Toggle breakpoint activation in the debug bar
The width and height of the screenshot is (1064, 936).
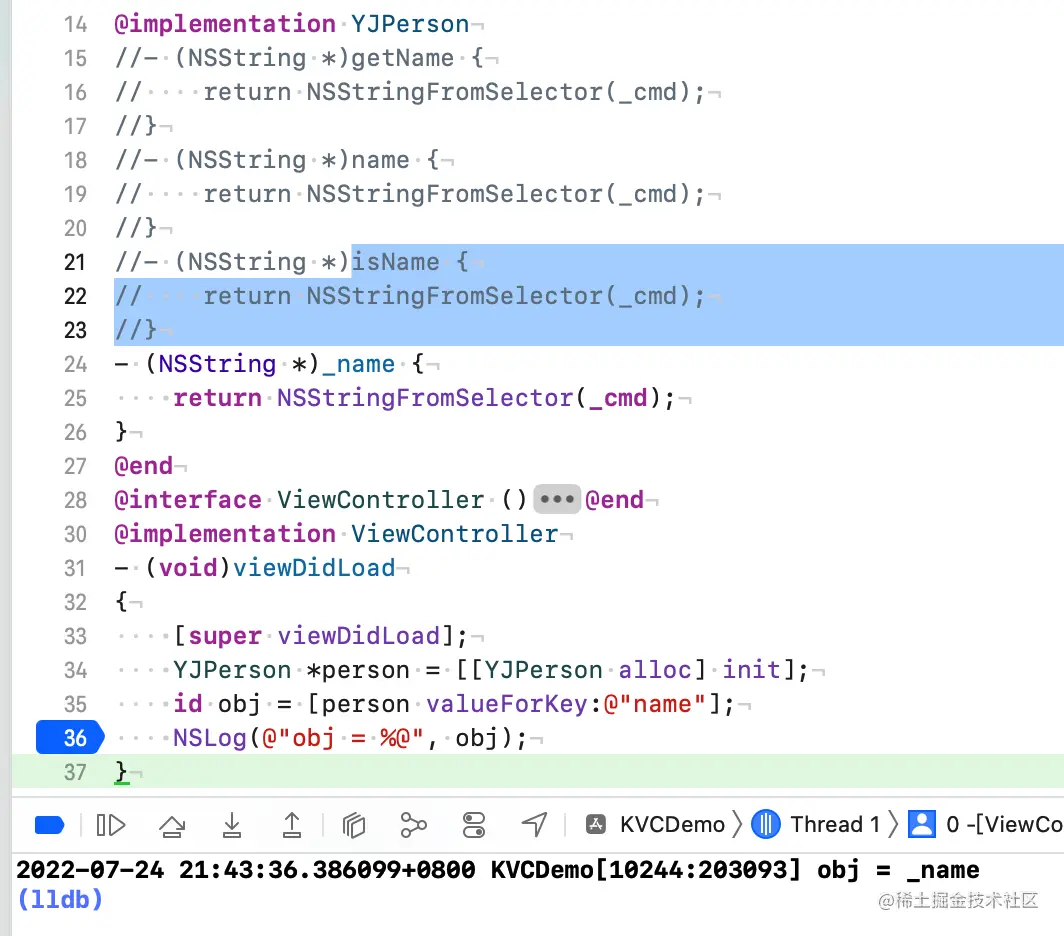49,825
